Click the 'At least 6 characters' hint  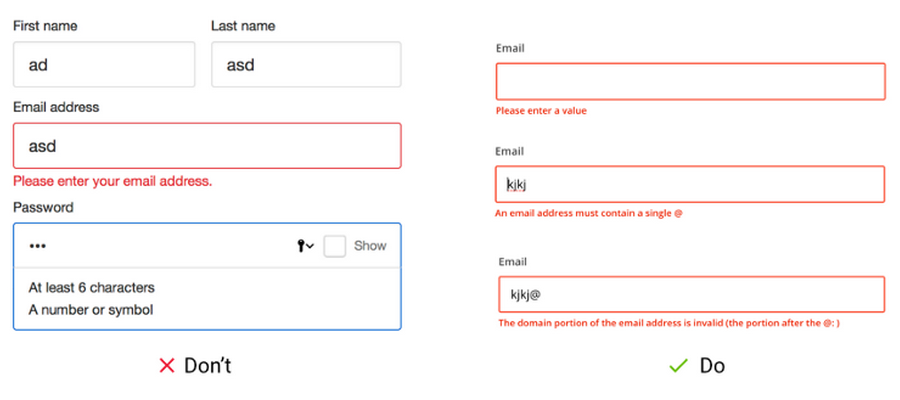point(92,287)
